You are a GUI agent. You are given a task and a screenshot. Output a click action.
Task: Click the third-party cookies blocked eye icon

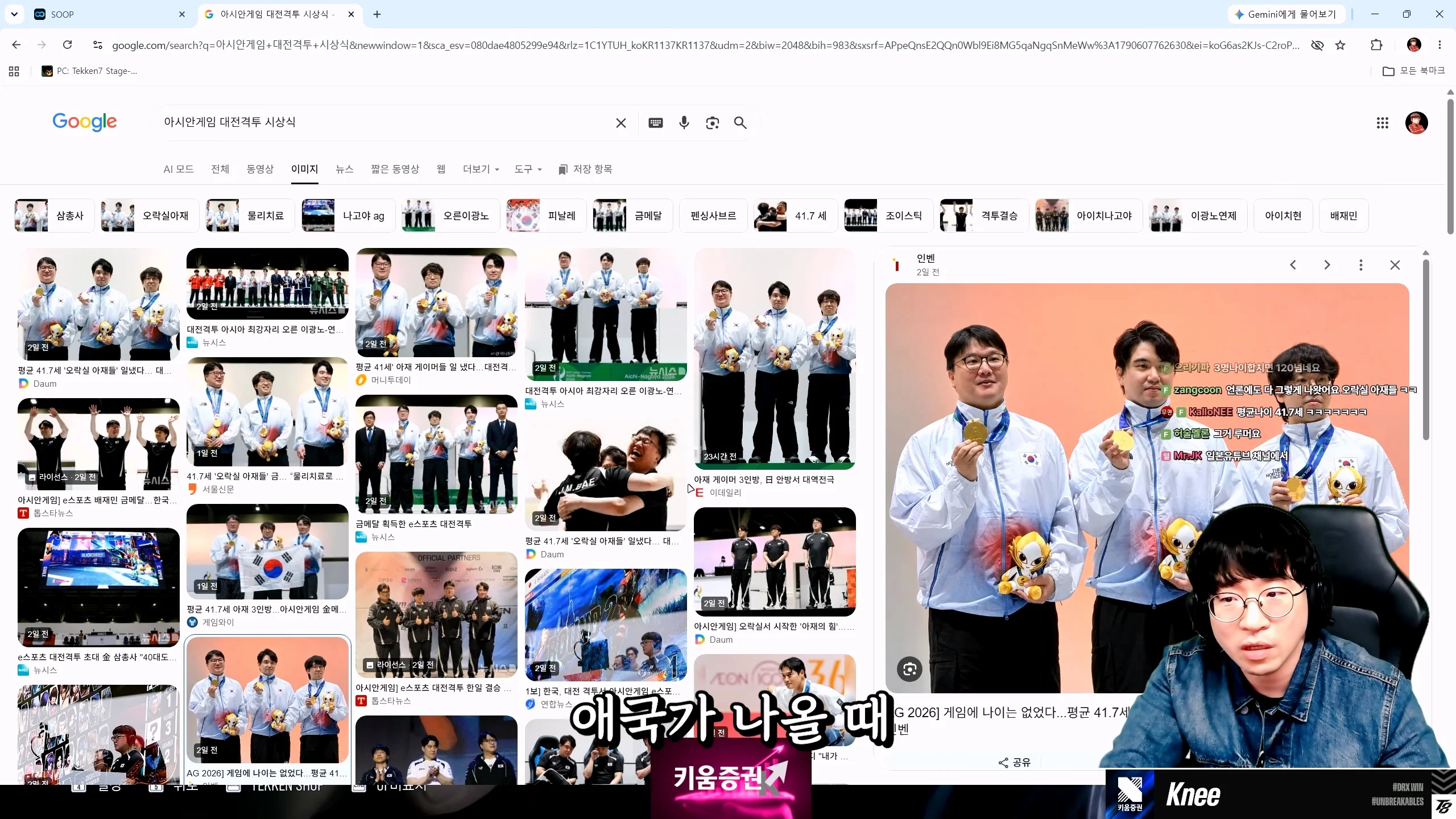coord(1317,45)
